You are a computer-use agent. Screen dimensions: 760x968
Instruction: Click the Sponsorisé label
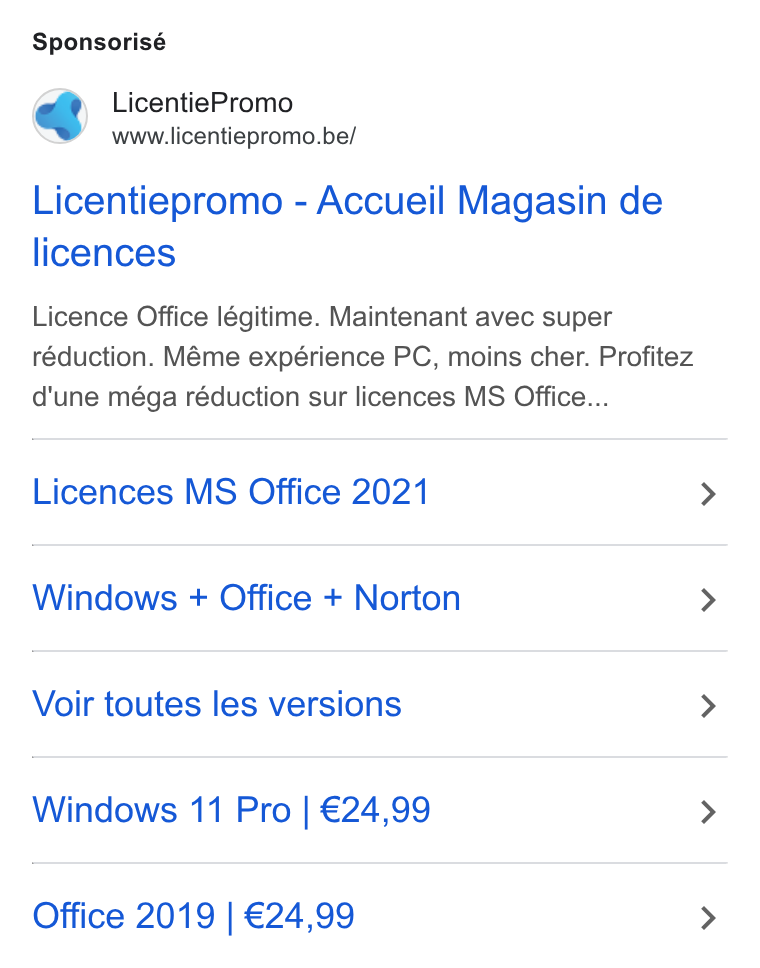click(99, 42)
